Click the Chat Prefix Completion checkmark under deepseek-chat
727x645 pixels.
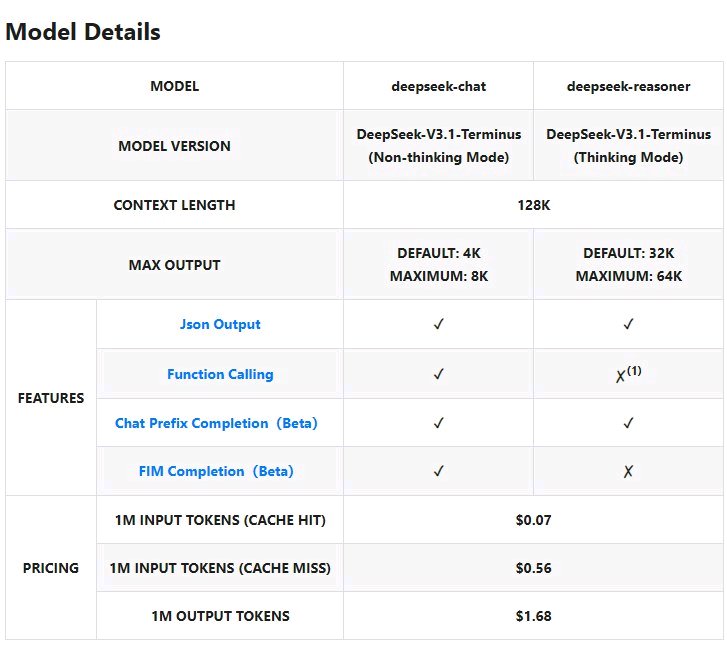[438, 423]
